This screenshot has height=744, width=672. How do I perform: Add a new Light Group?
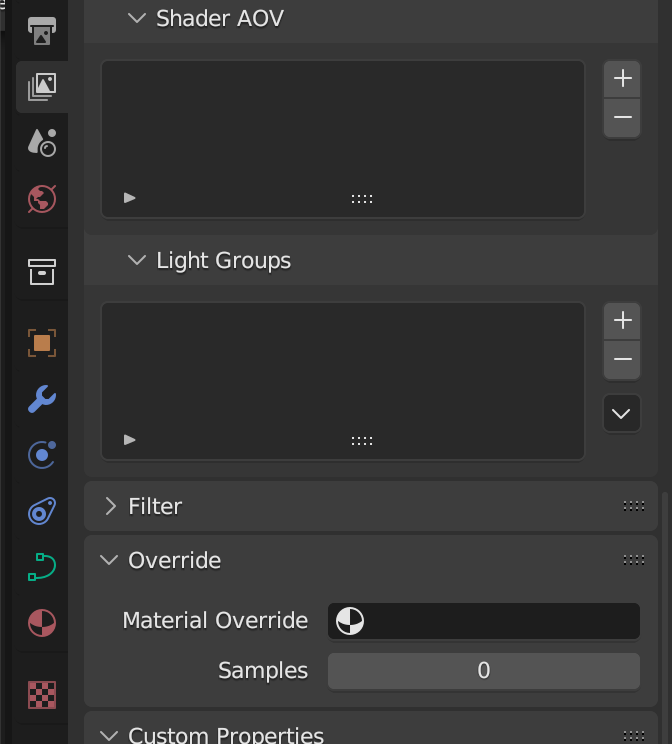tap(622, 321)
